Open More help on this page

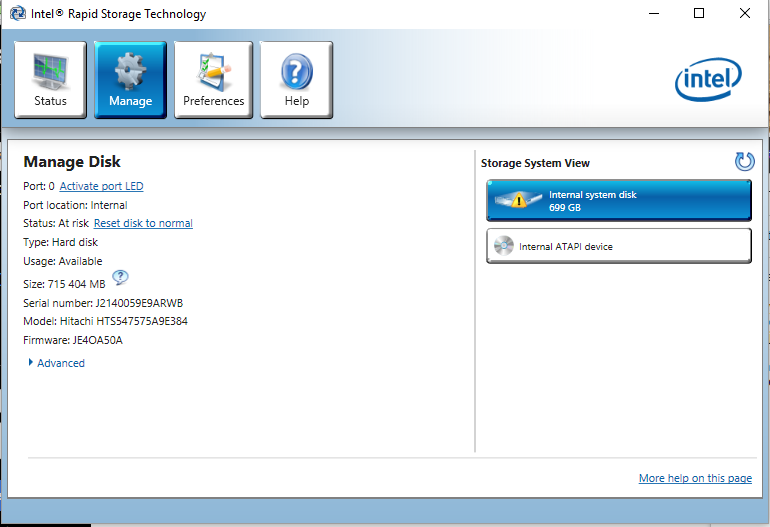[695, 478]
